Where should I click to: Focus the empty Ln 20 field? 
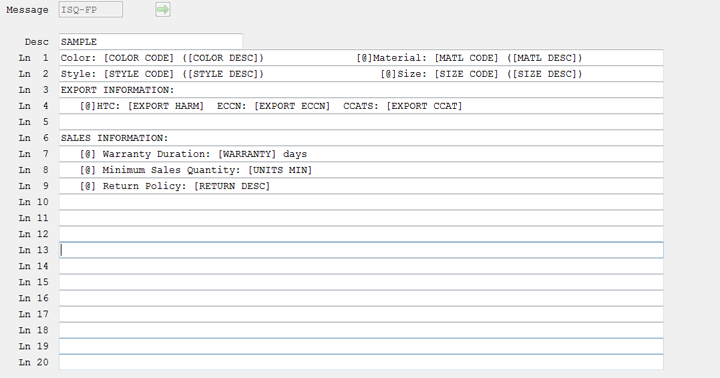coord(361,362)
